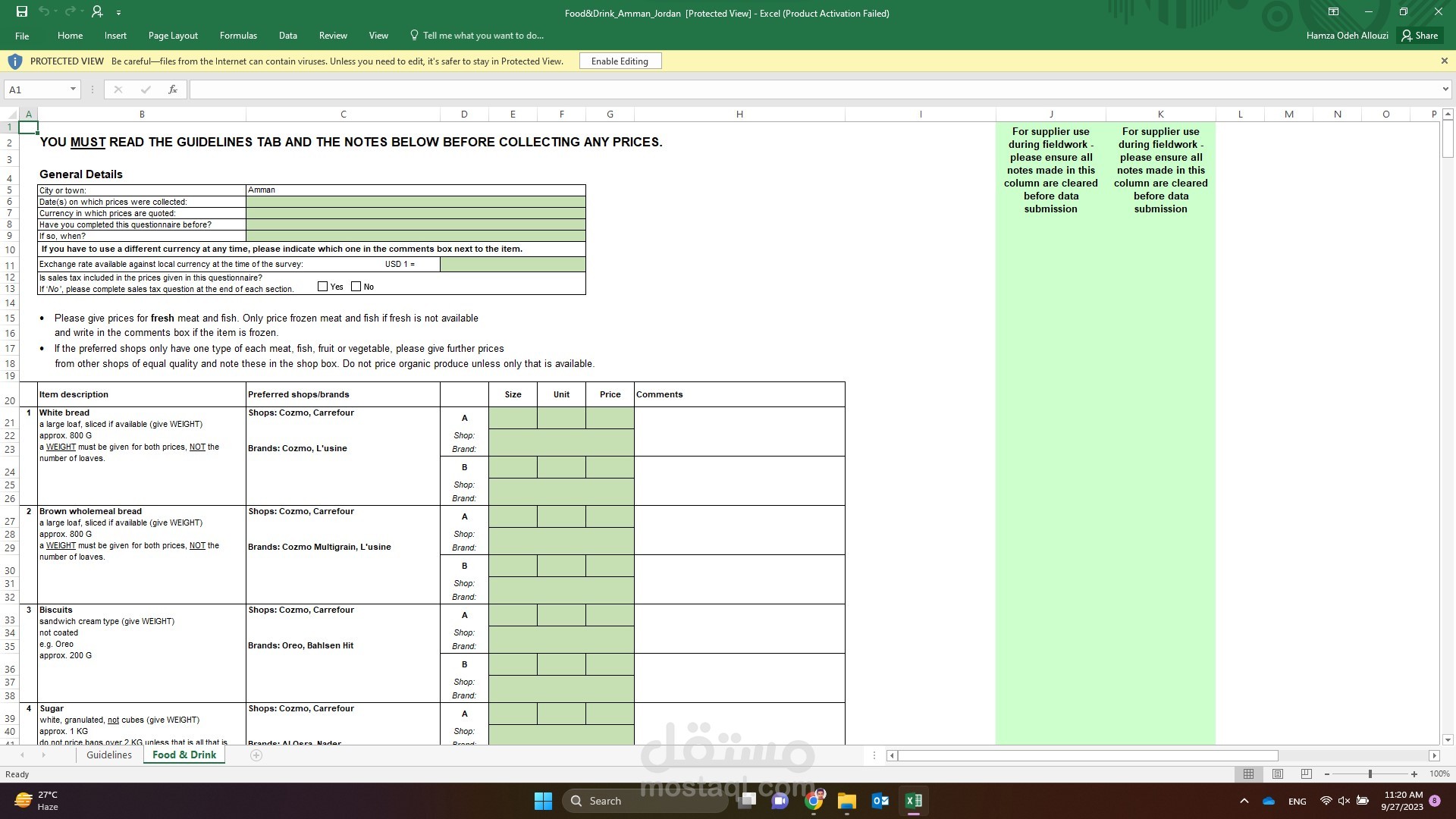
Task: Click the zoom out minus button
Action: pyautogui.click(x=1327, y=774)
